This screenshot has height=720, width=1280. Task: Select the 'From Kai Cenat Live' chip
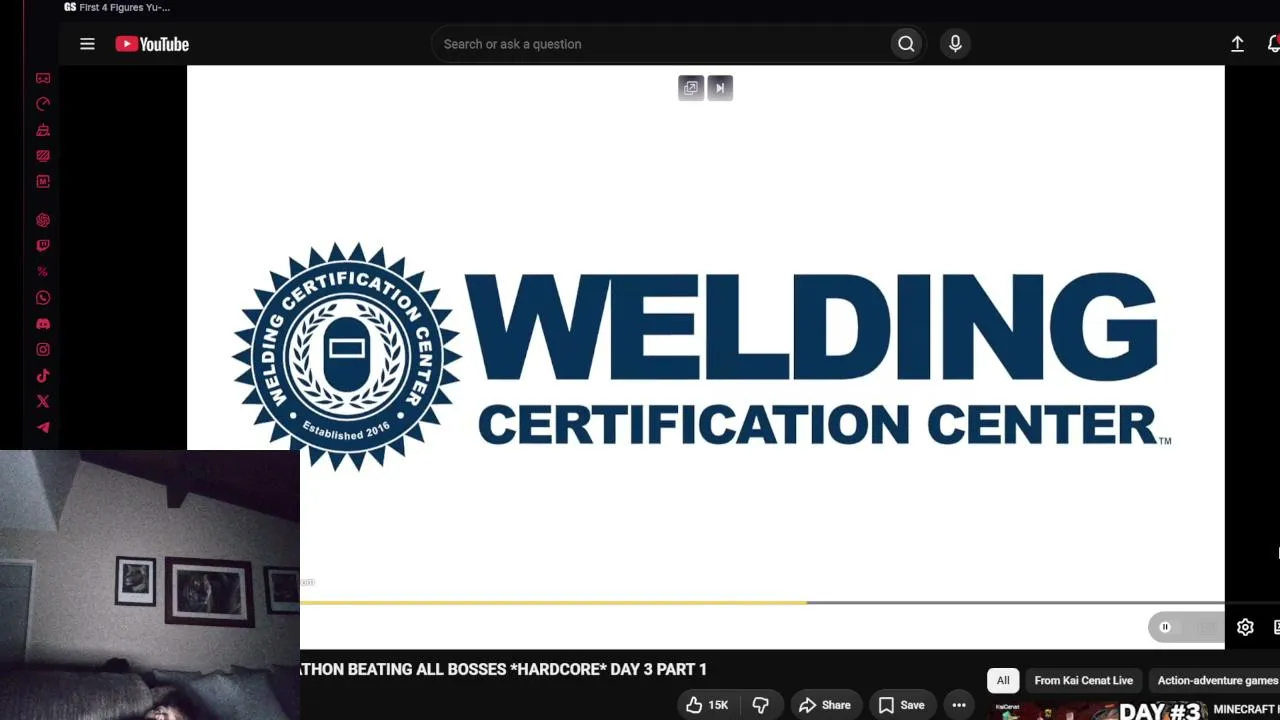1083,680
